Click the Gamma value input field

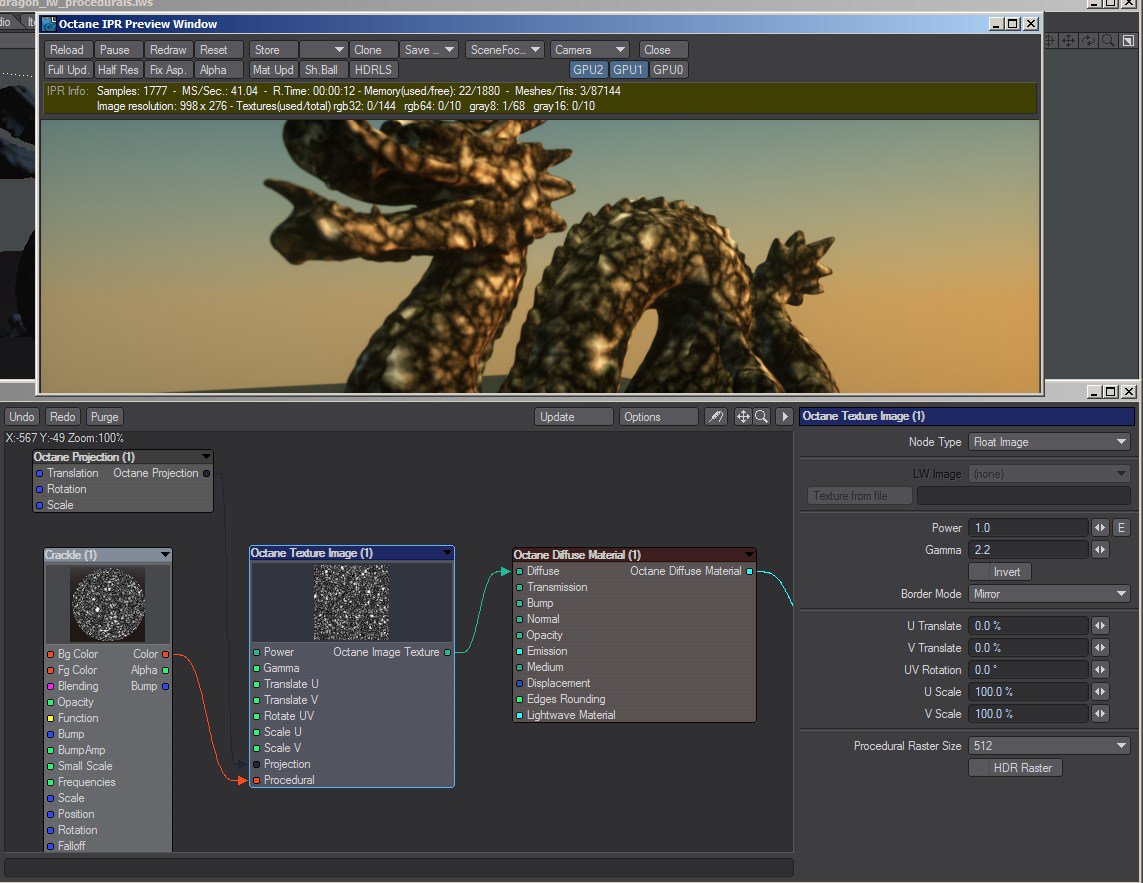pos(1029,549)
